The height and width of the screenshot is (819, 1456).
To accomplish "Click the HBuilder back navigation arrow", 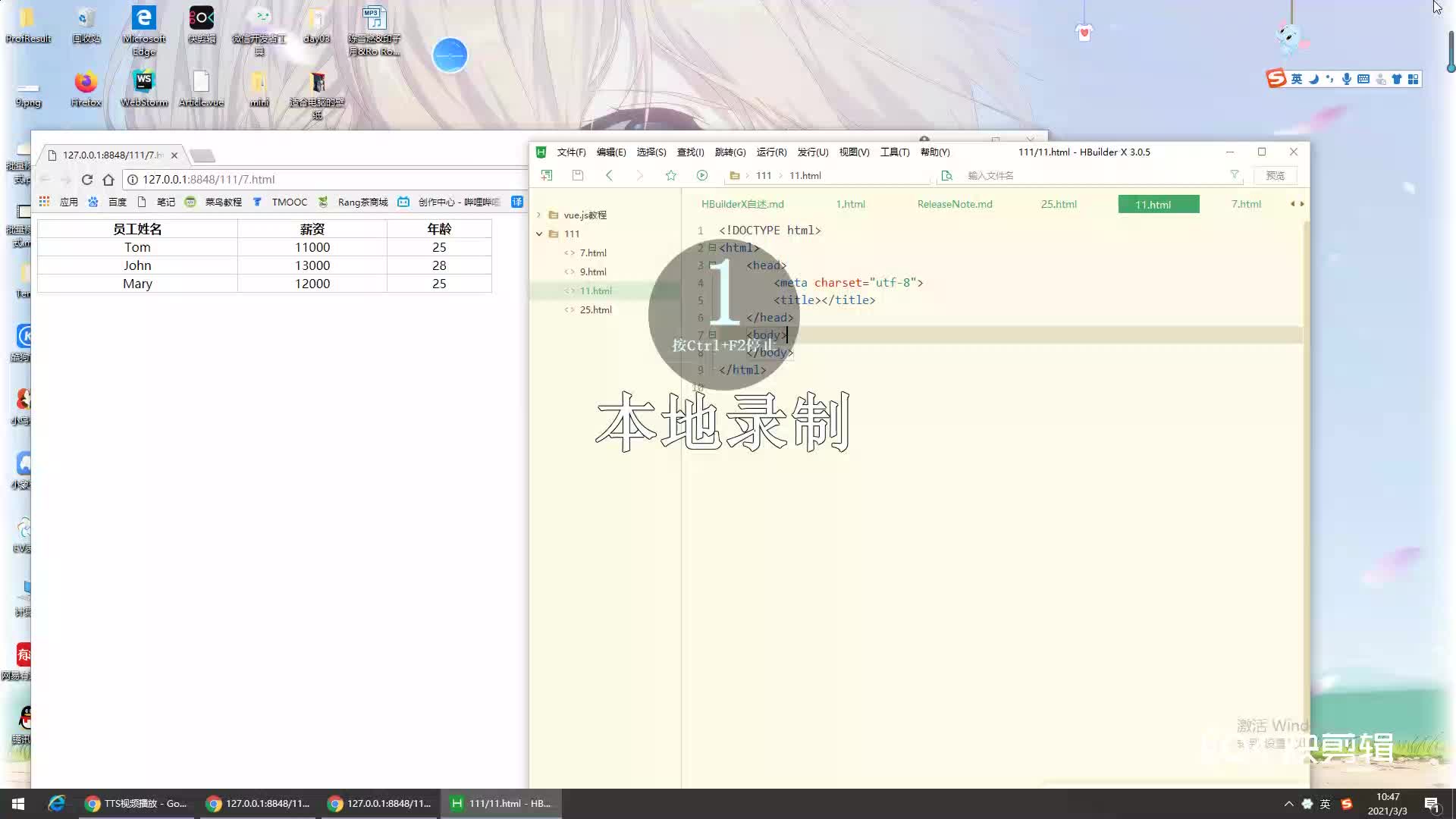I will (x=610, y=175).
